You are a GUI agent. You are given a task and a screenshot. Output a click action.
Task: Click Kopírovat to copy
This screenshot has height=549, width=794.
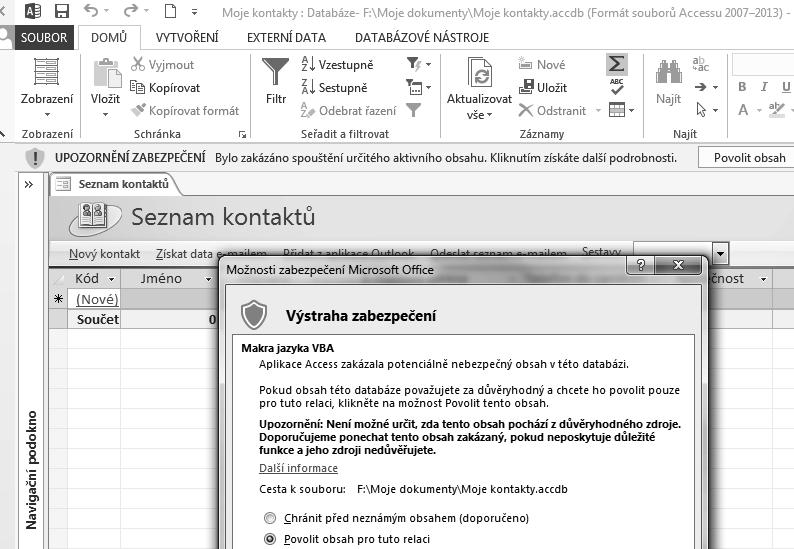[165, 88]
